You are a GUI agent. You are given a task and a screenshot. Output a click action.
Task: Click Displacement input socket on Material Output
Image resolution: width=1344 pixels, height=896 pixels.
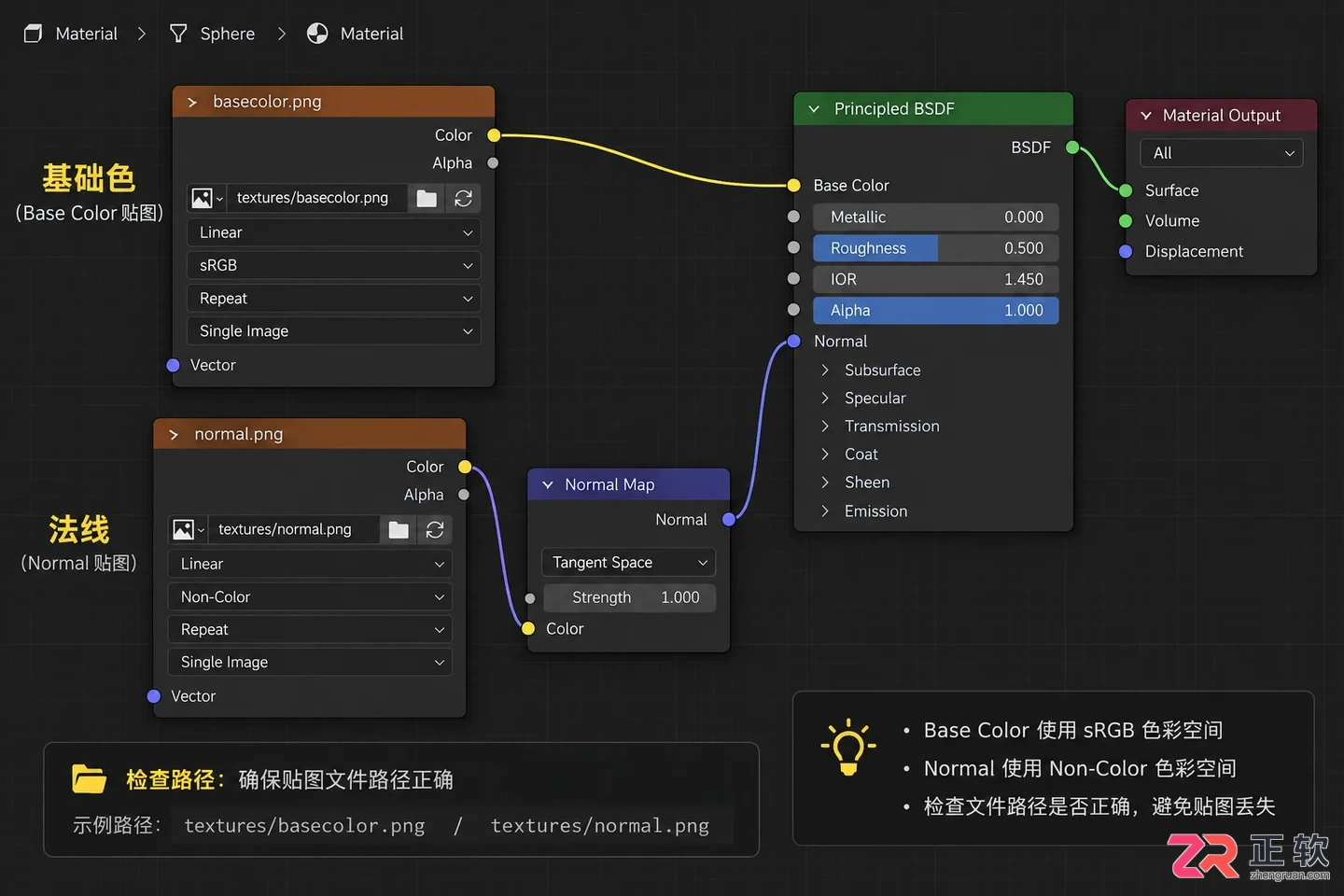[x=1126, y=251]
